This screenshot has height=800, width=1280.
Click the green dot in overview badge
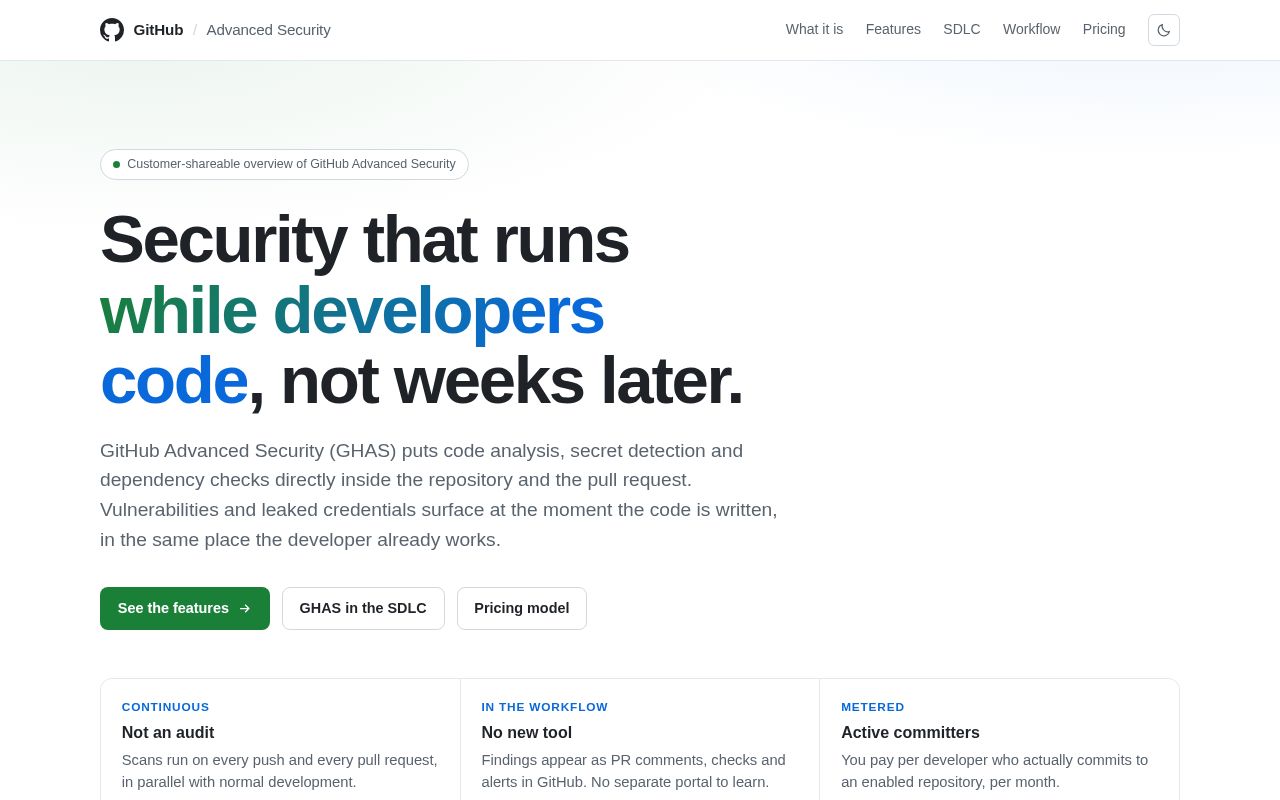click(x=116, y=164)
